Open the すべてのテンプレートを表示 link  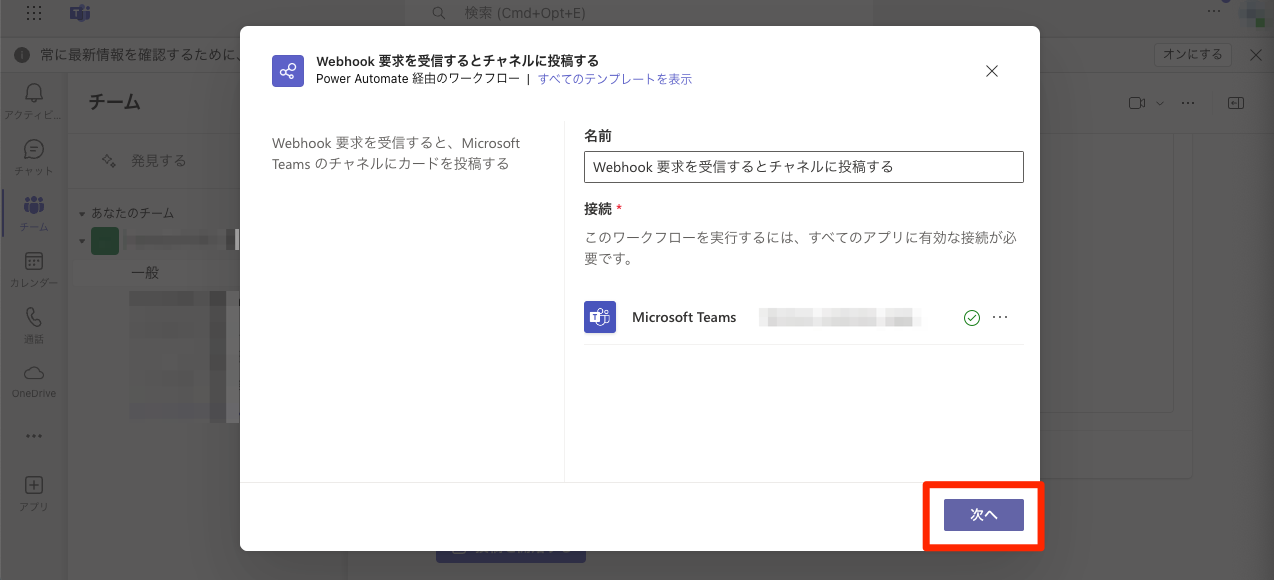coord(615,79)
